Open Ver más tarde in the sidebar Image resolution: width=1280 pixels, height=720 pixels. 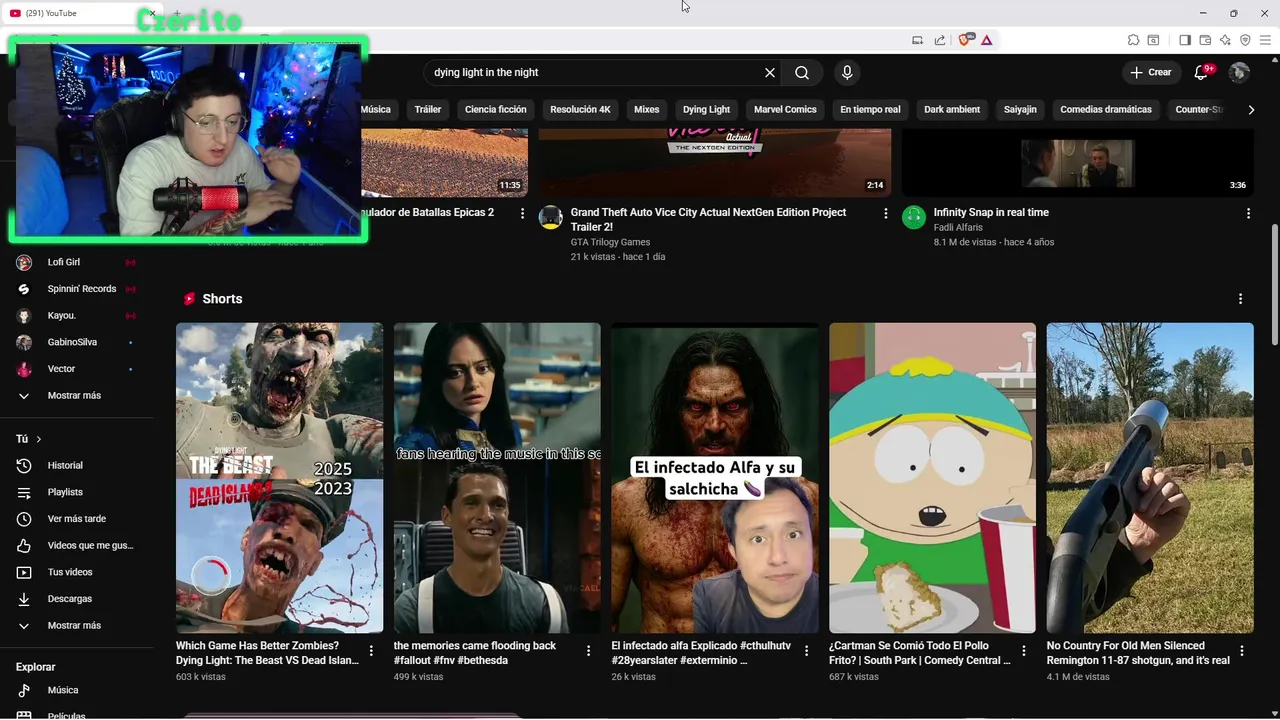tap(76, 519)
